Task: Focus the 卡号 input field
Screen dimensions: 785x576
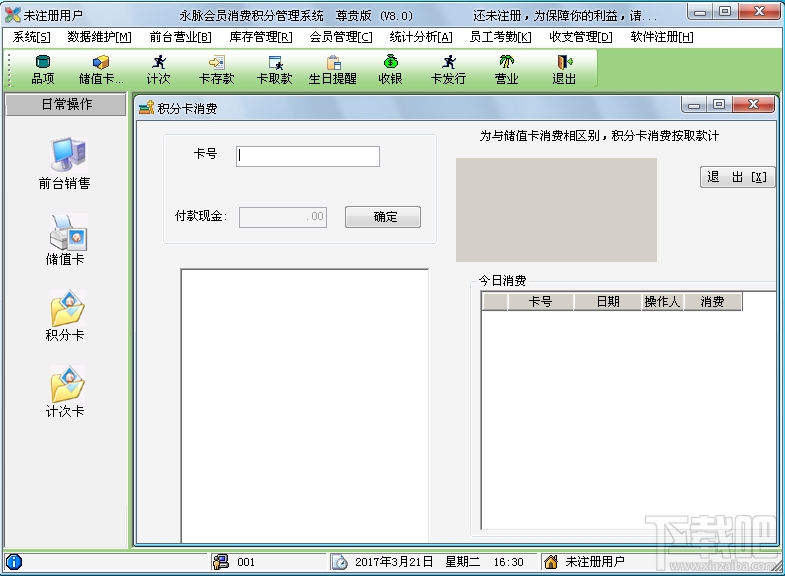Action: (x=308, y=156)
